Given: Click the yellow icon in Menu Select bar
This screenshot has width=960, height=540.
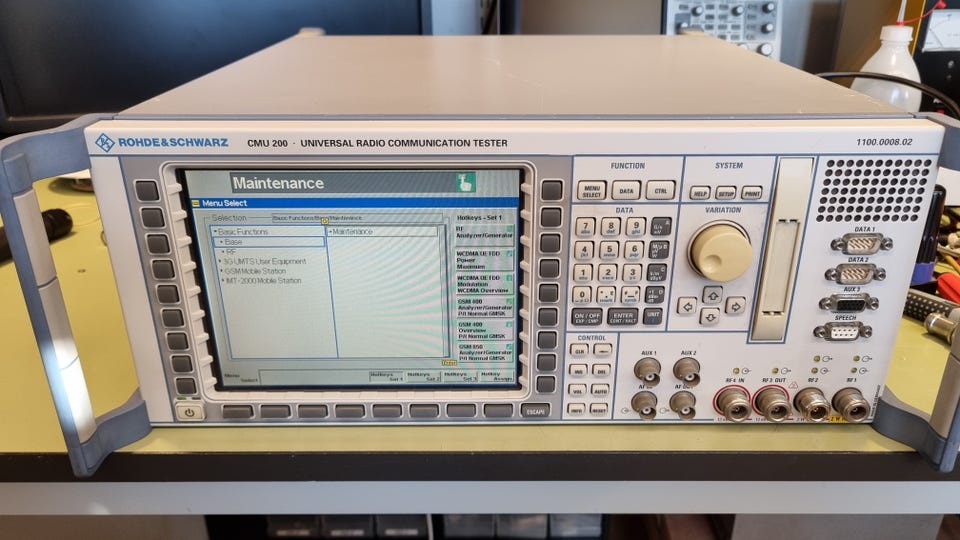Looking at the screenshot, I should (196, 203).
